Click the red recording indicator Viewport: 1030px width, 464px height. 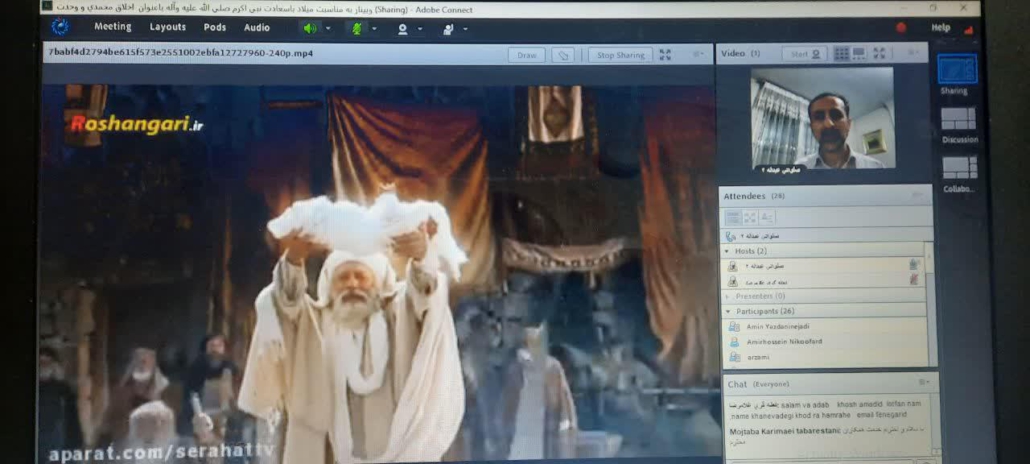[901, 28]
